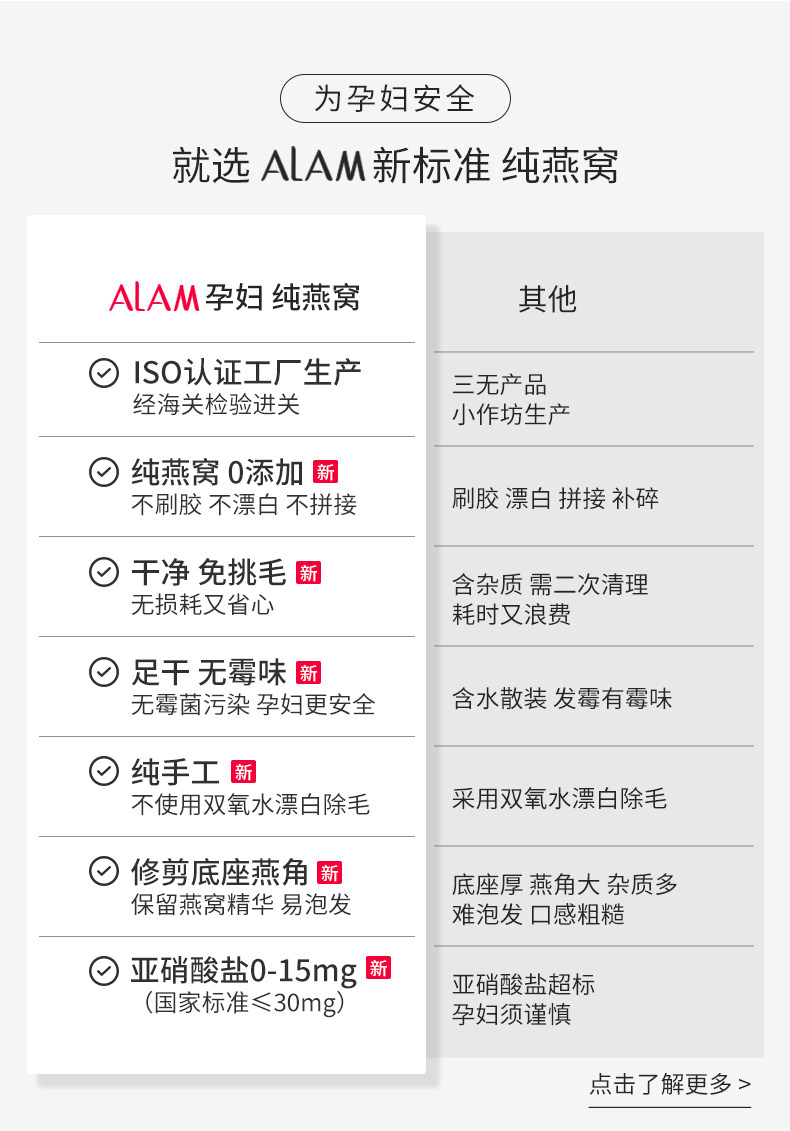This screenshot has width=790, height=1131.
Task: Click the 就选 ALAM 新标准 纯燕窝 headline
Action: (x=395, y=165)
